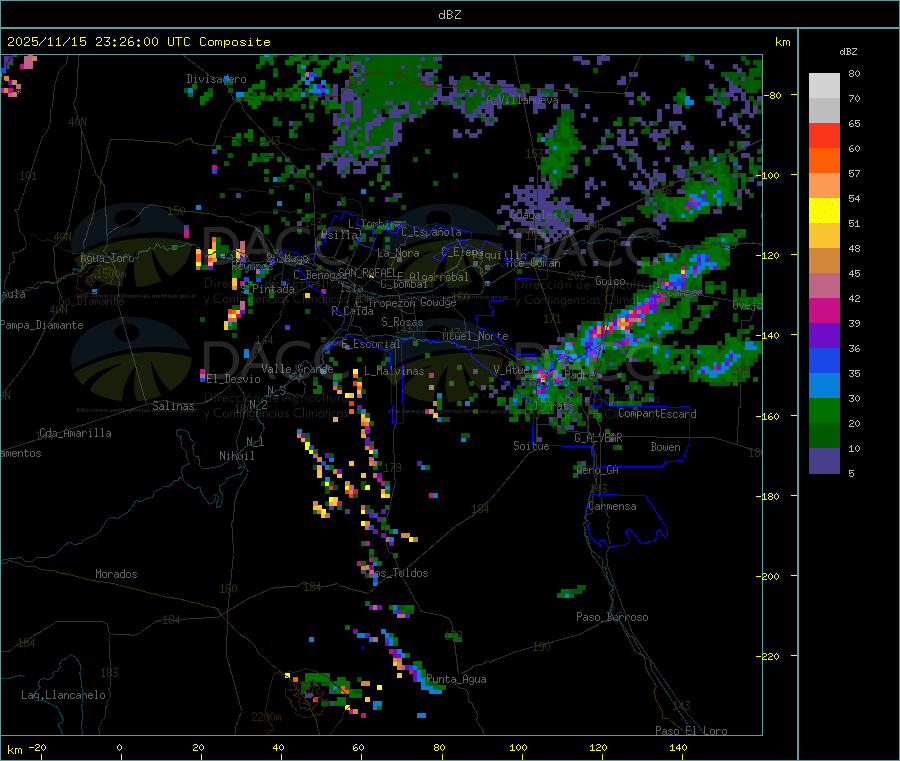Select the Carmensa location label

(612, 506)
